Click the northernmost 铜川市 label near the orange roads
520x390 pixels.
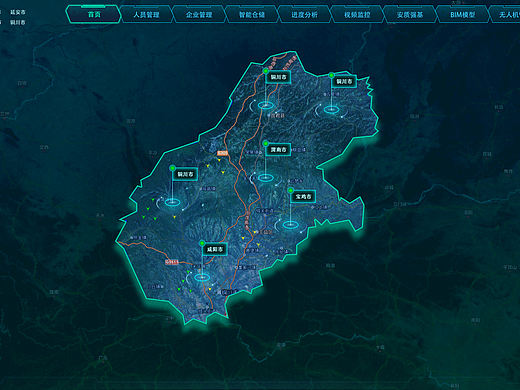tap(278, 77)
